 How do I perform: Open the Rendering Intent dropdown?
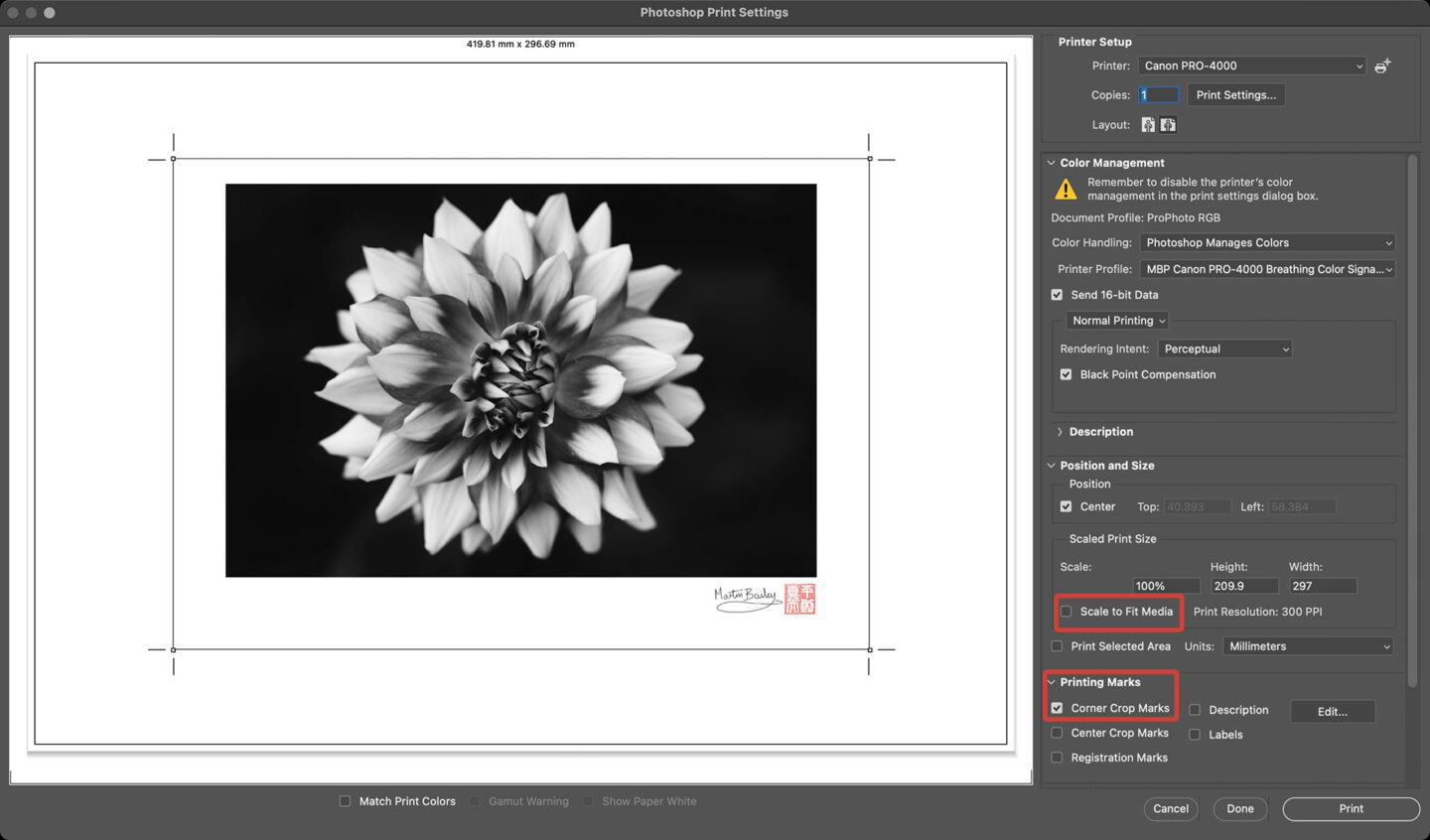[x=1225, y=349]
